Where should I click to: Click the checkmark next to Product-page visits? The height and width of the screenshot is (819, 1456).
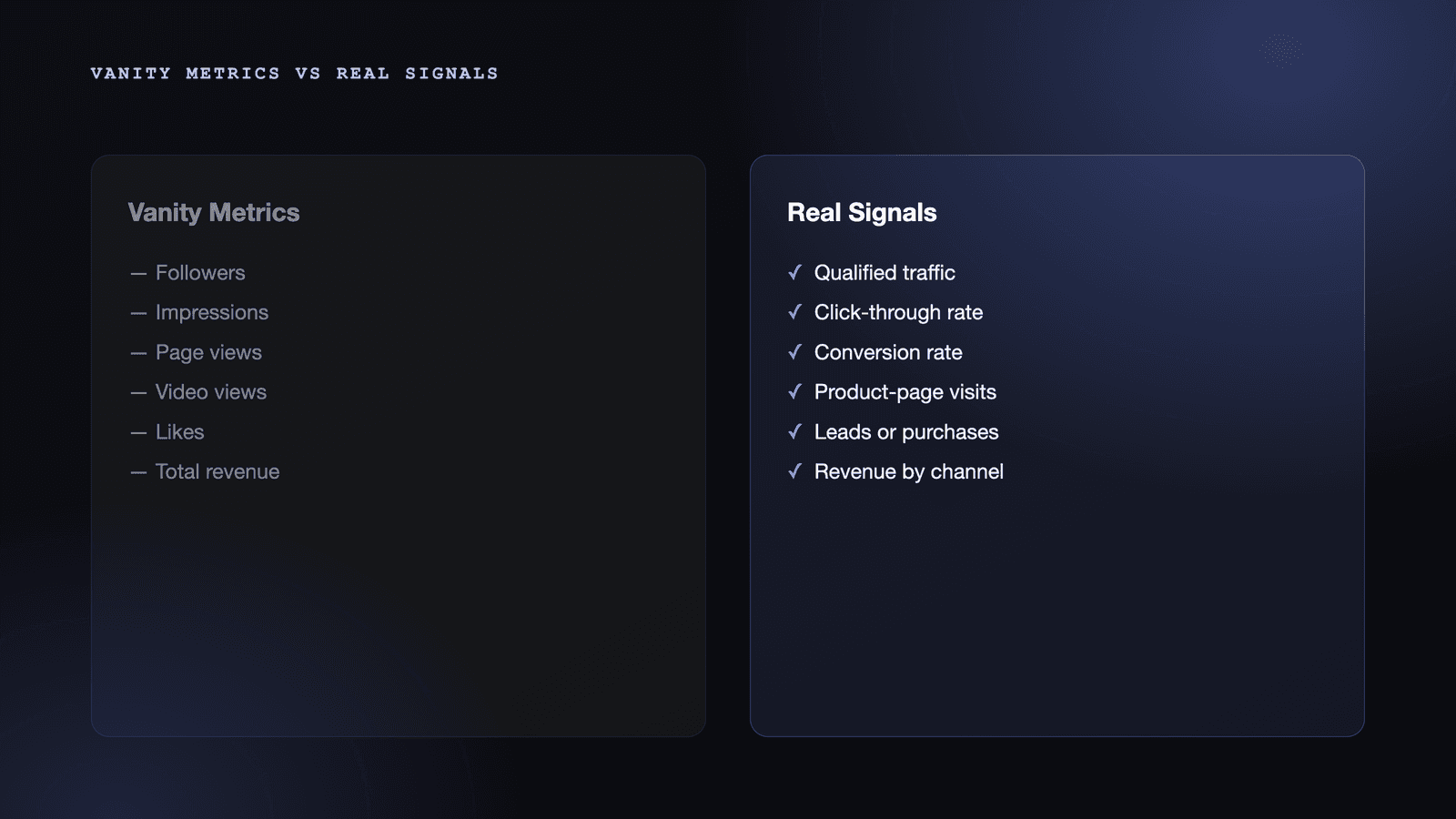[794, 391]
